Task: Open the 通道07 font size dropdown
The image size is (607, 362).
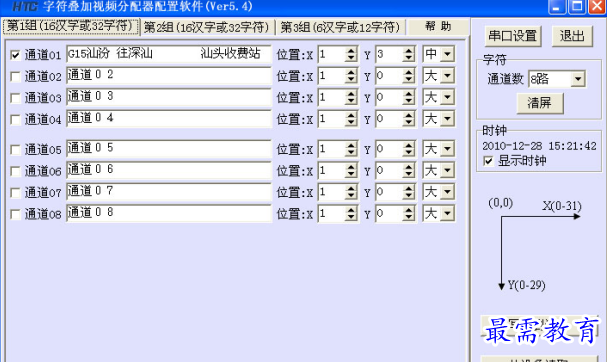Action: (448, 192)
